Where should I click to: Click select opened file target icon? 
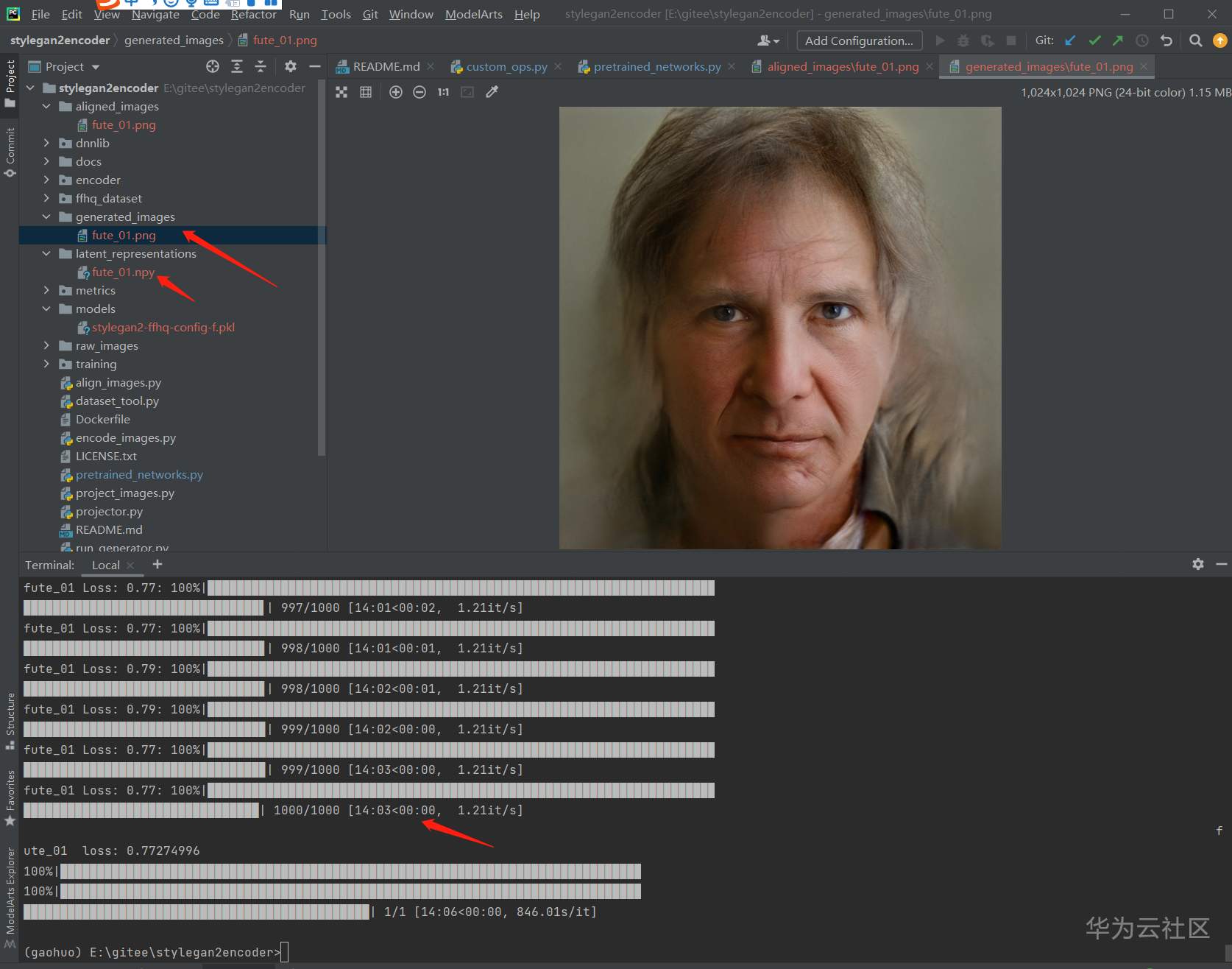213,67
